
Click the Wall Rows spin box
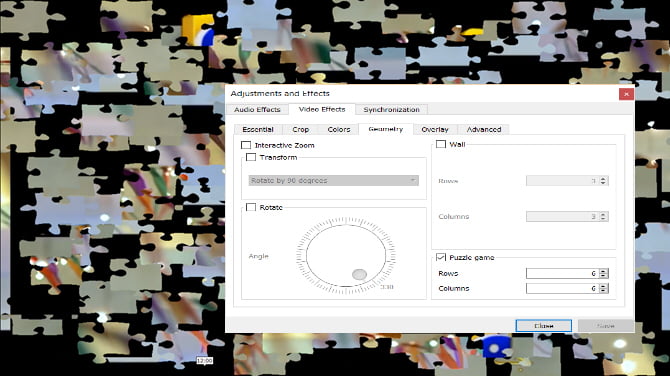pyautogui.click(x=567, y=181)
